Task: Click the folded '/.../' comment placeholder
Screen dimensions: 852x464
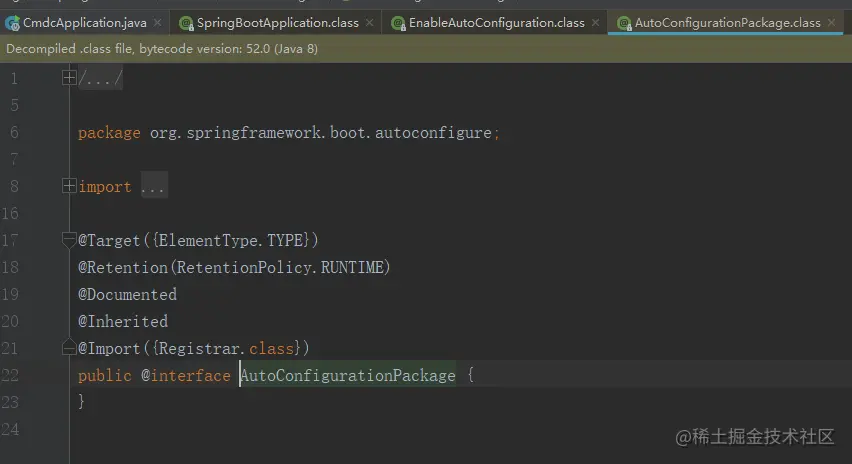Action: click(x=101, y=78)
